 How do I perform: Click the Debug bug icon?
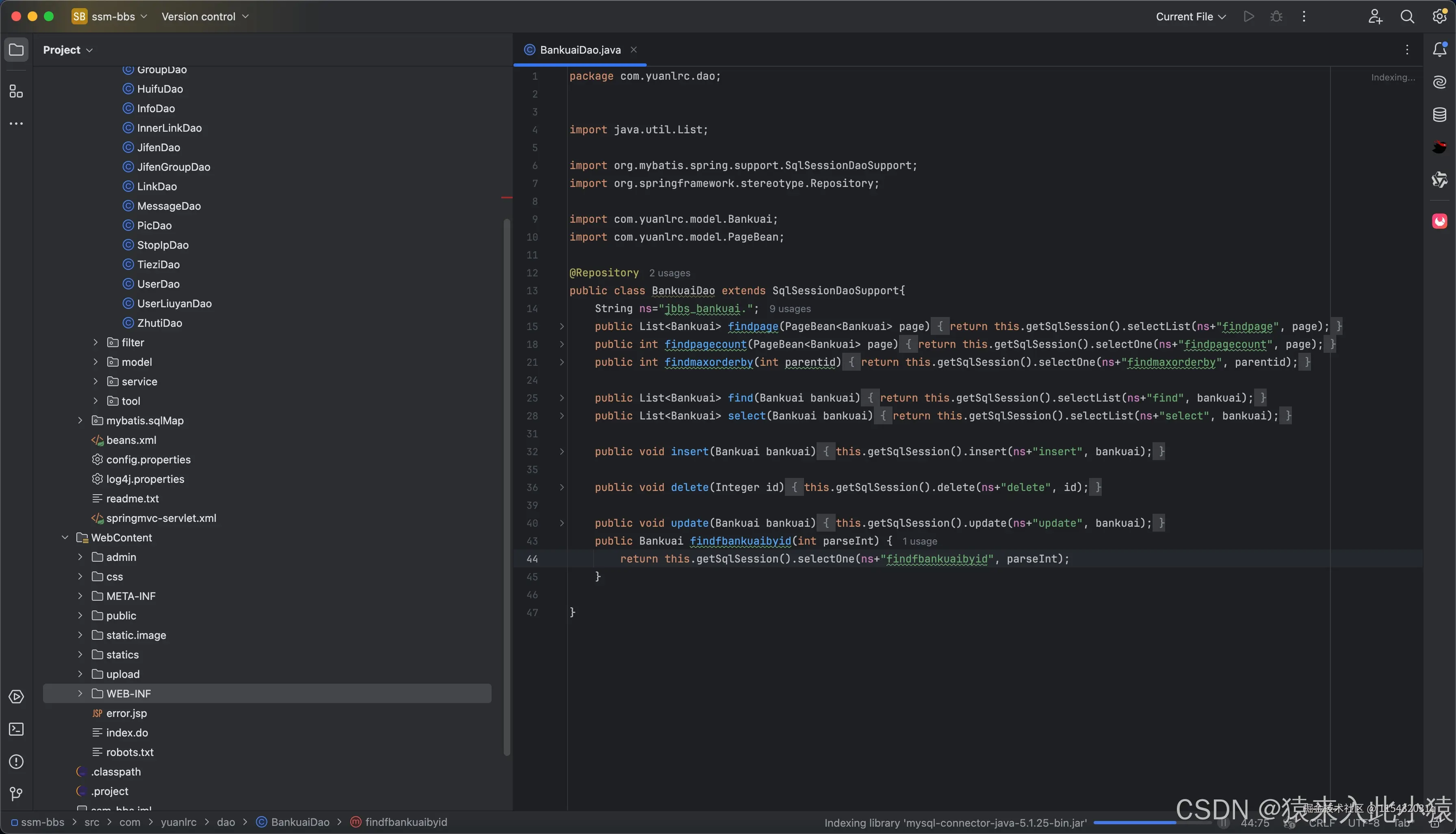click(x=1276, y=17)
